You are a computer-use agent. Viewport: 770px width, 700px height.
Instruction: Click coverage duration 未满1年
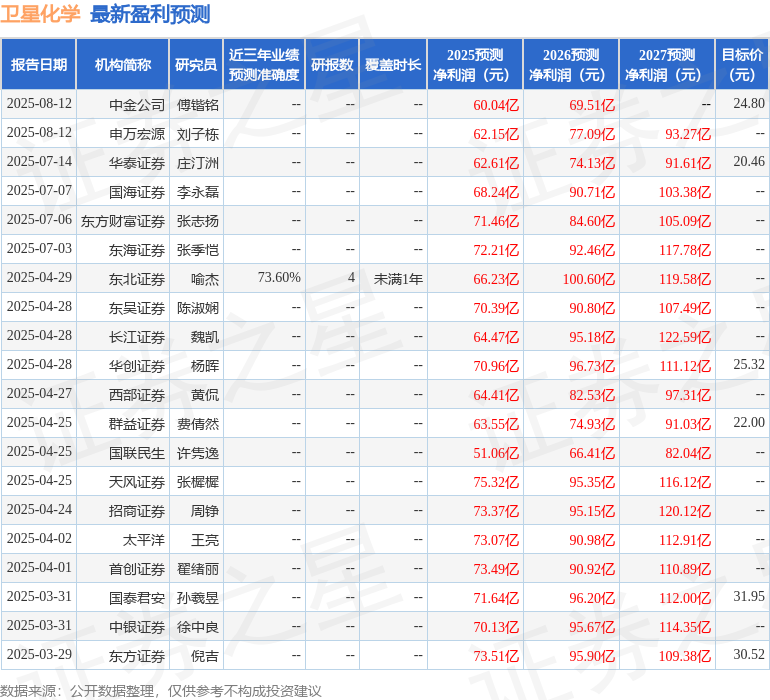(x=398, y=279)
